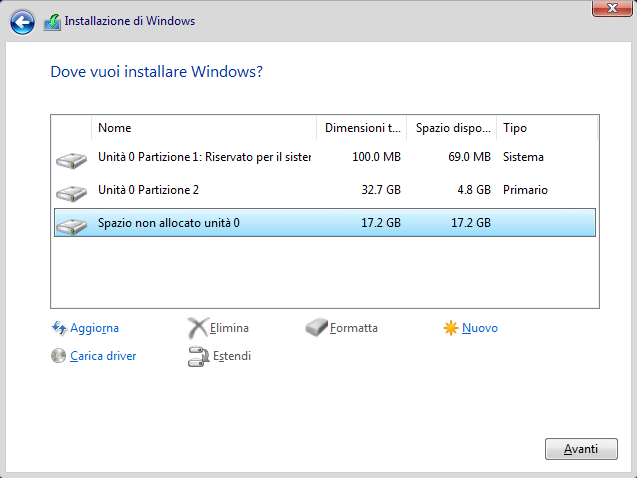Go back using the blue arrow button
Viewport: 637px width, 478px height.
[x=22, y=22]
